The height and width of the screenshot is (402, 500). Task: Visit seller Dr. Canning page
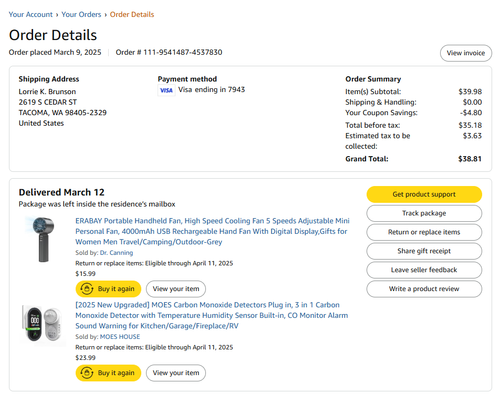116,253
